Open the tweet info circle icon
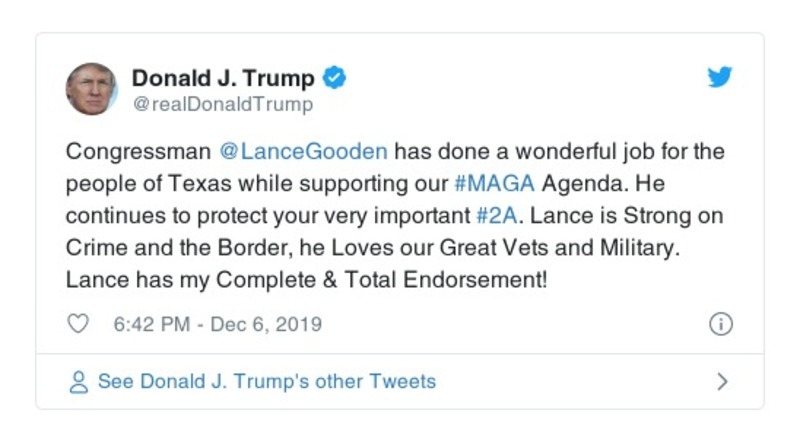800x445 pixels. click(720, 324)
